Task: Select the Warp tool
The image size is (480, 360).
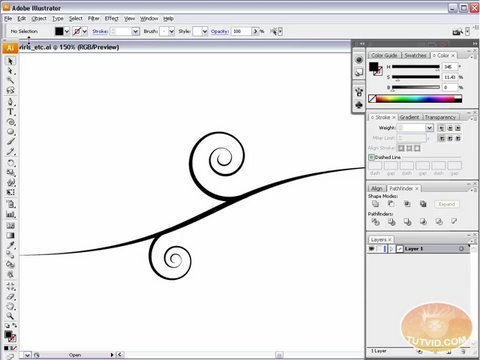Action: [10, 182]
